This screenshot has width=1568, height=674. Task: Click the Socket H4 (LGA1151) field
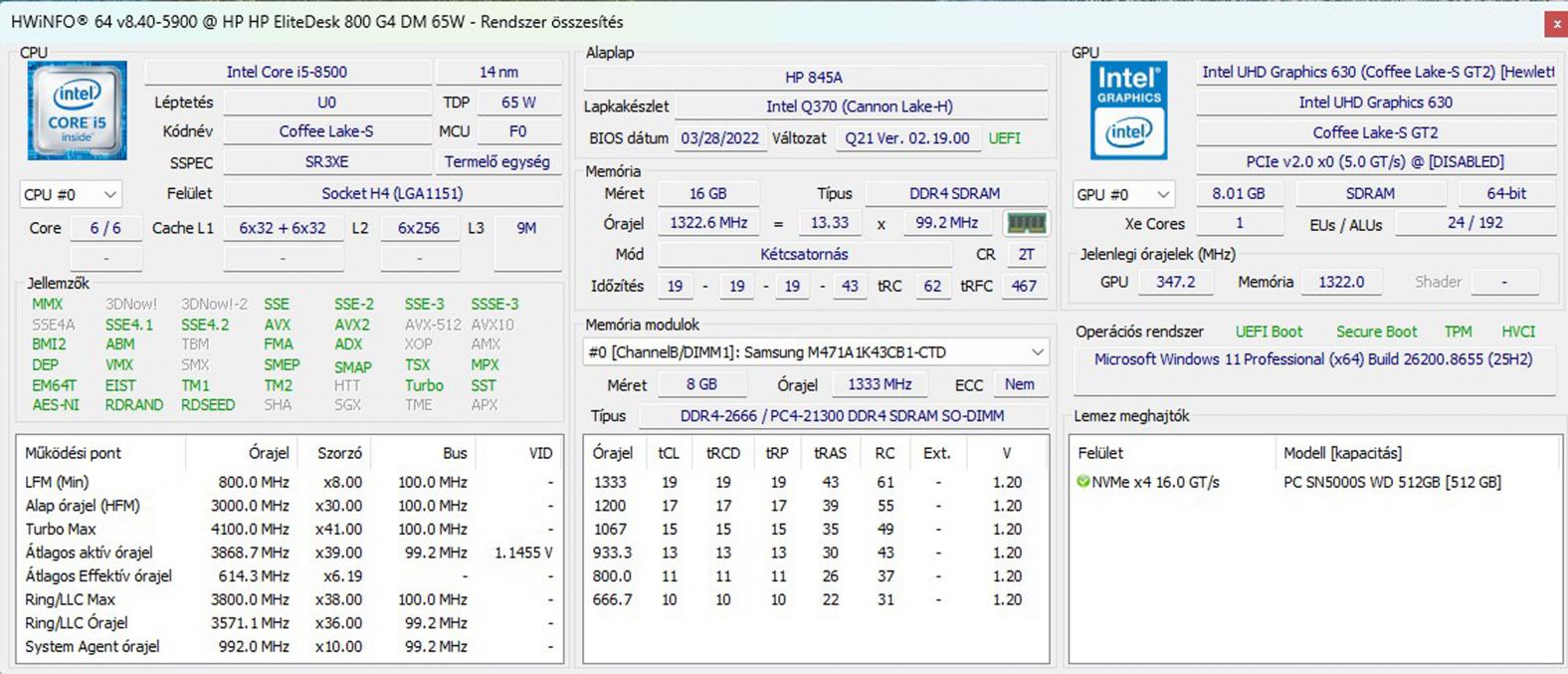click(392, 193)
